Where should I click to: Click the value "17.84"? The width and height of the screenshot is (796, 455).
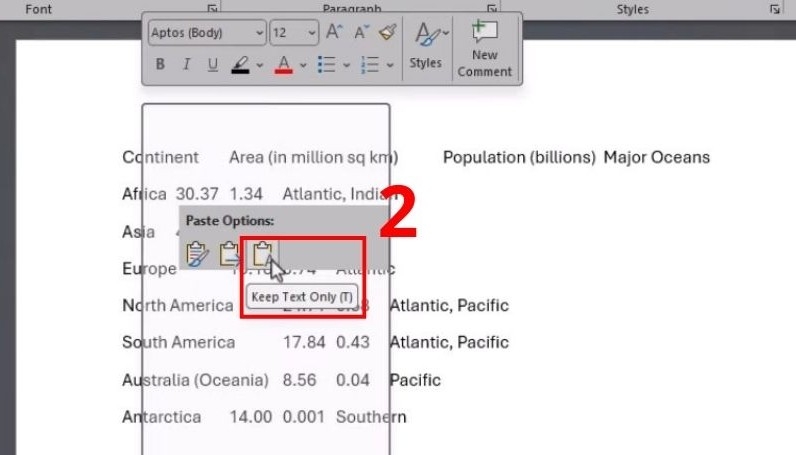[304, 342]
